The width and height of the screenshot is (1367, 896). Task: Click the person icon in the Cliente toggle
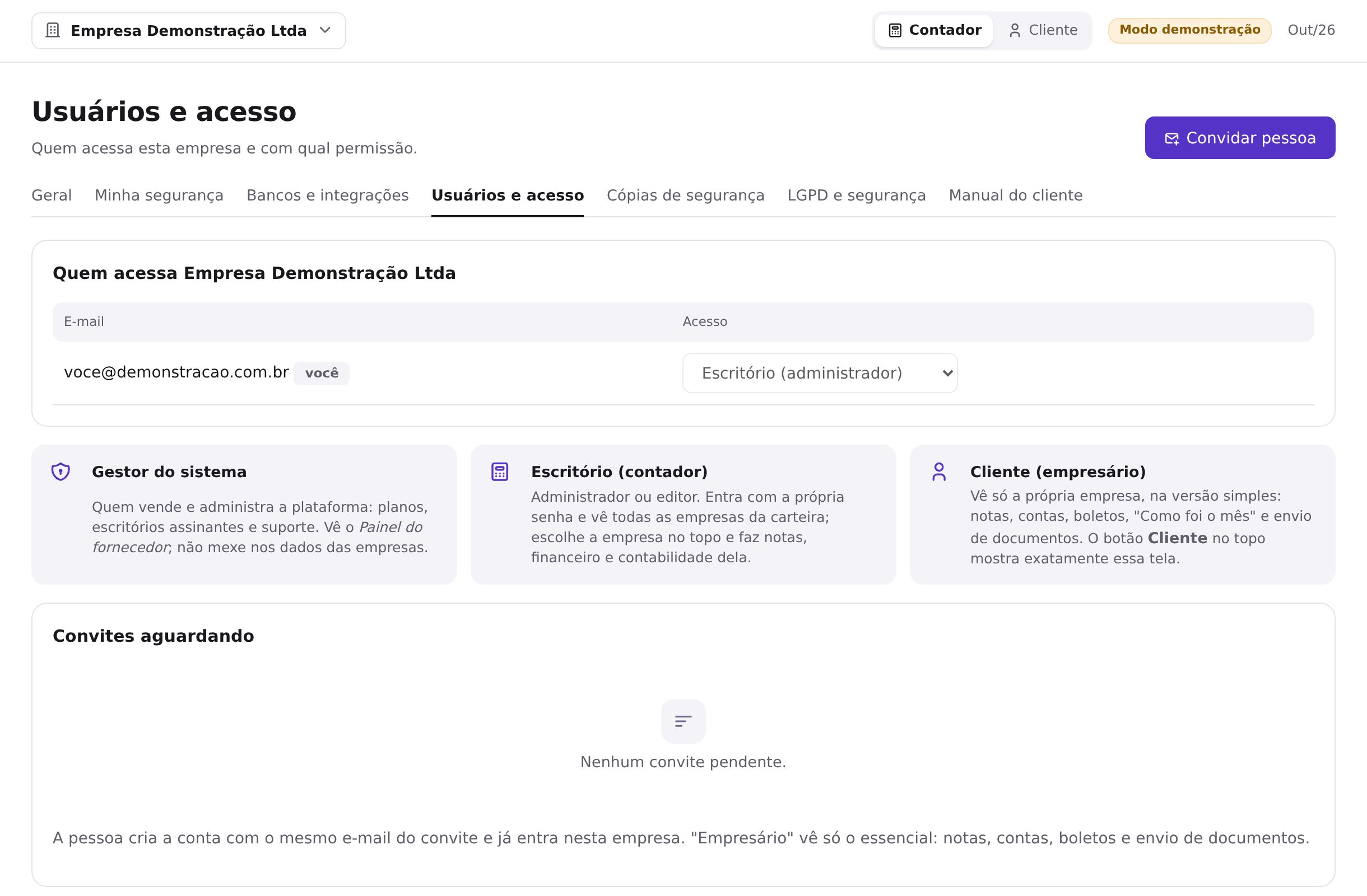coord(1015,30)
